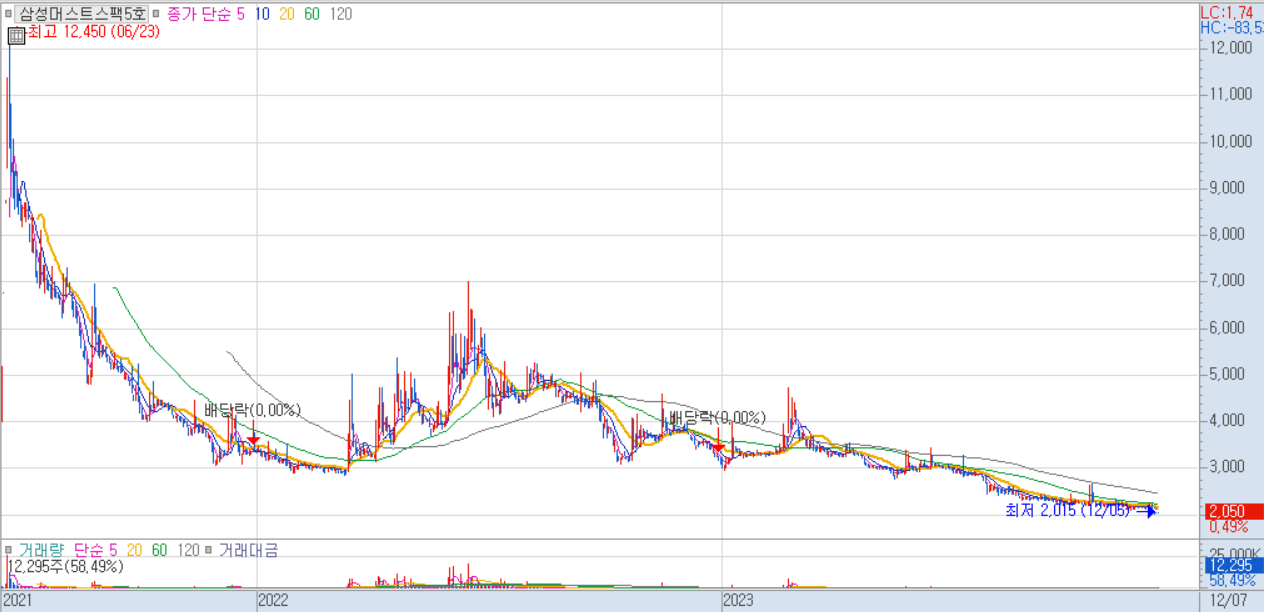The width and height of the screenshot is (1264, 612).
Task: Click the 2022 year label on time axis
Action: pos(274,600)
